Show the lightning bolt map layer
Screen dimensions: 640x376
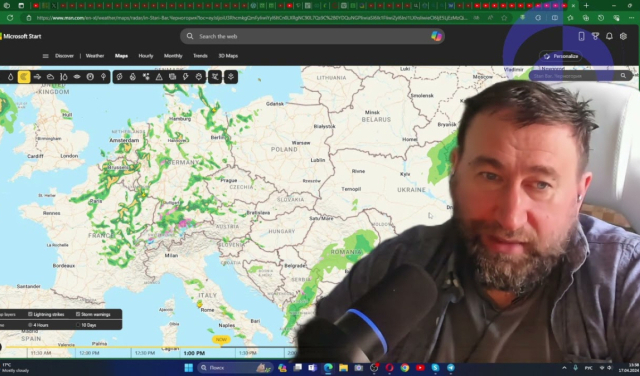point(186,77)
